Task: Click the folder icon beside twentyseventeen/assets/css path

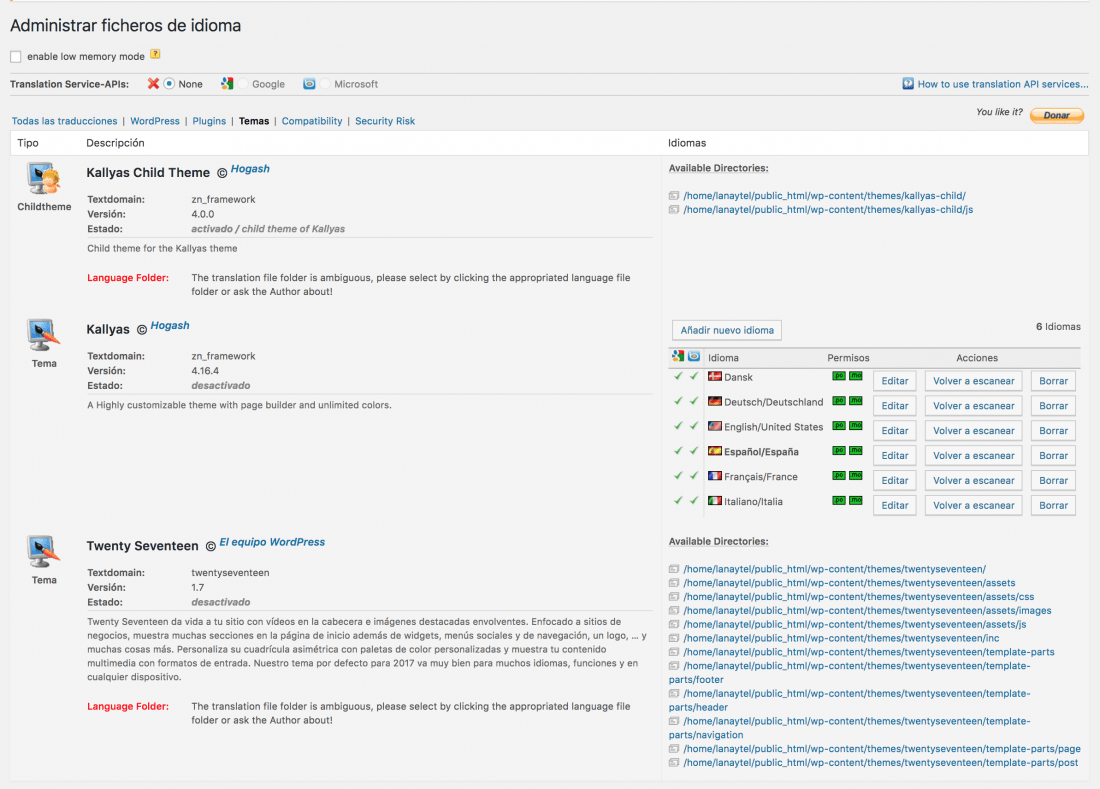Action: click(673, 597)
